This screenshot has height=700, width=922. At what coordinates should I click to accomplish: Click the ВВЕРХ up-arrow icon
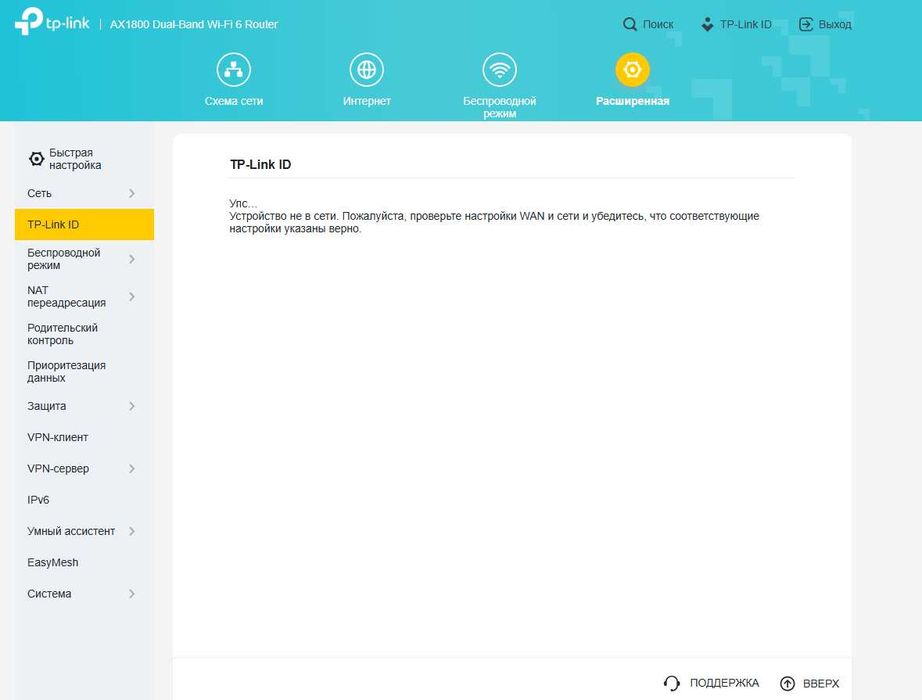(x=787, y=683)
